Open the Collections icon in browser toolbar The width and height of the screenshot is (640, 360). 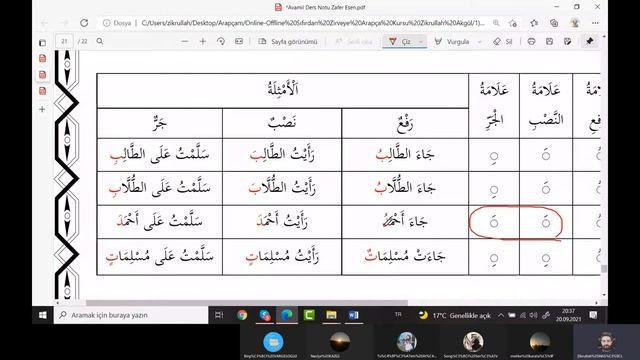click(554, 23)
